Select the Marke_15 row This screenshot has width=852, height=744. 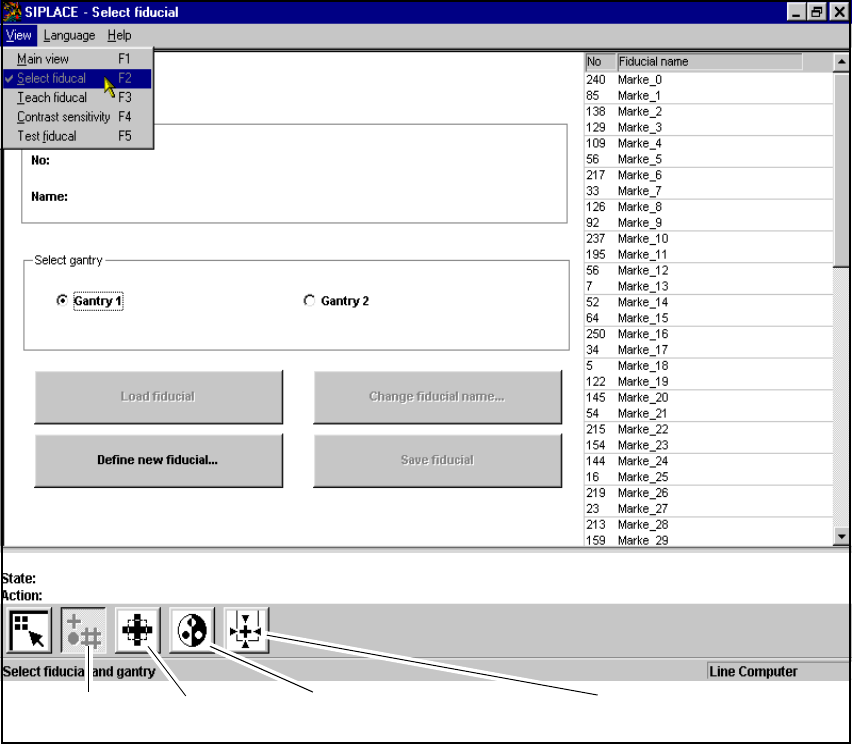pyautogui.click(x=709, y=318)
